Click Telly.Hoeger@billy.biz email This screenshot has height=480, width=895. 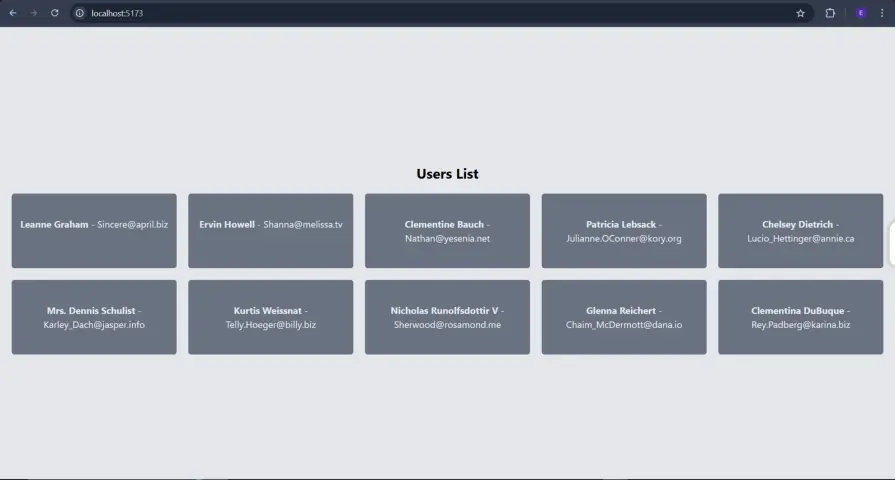click(271, 325)
